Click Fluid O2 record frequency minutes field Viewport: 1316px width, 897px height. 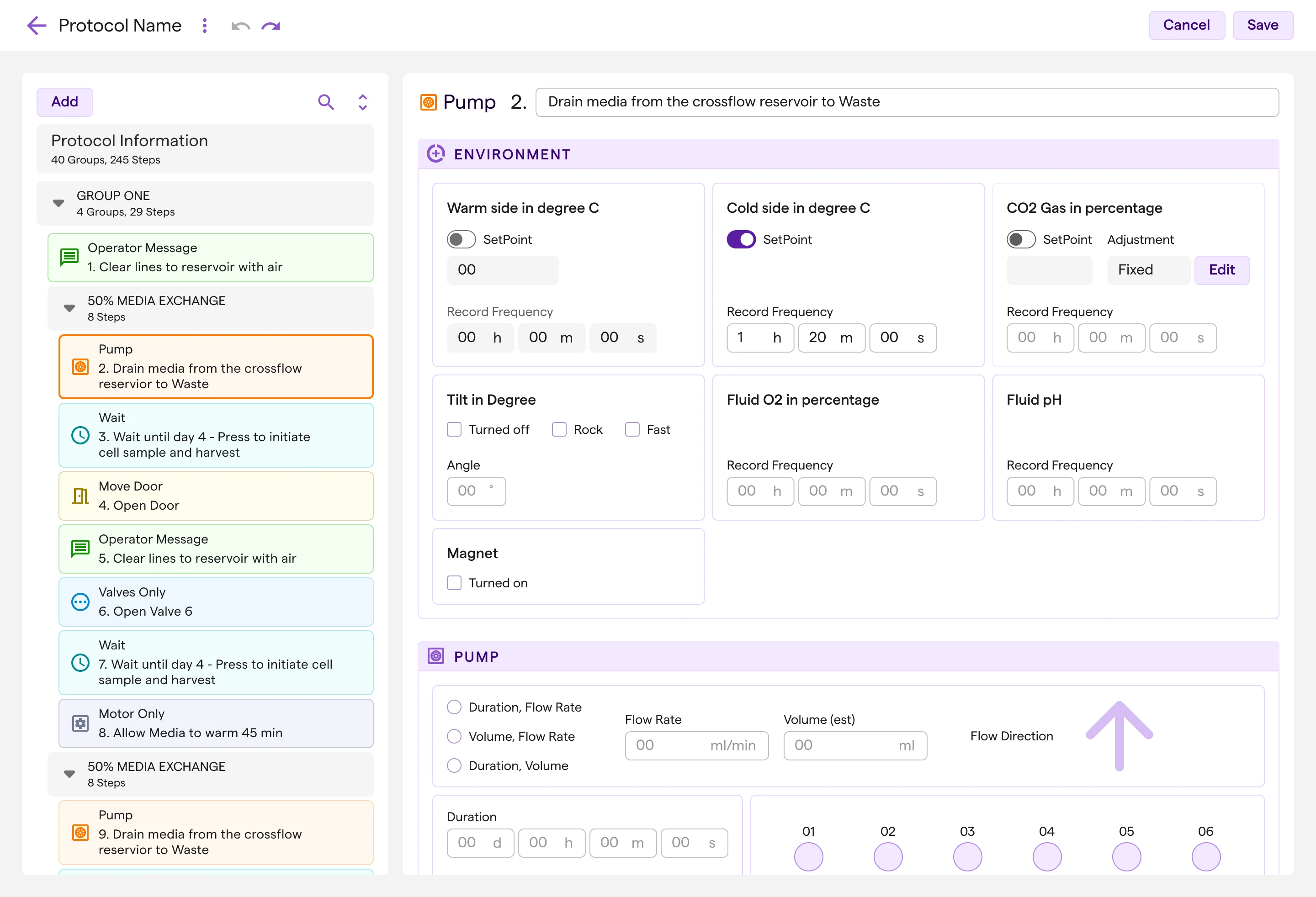click(831, 491)
